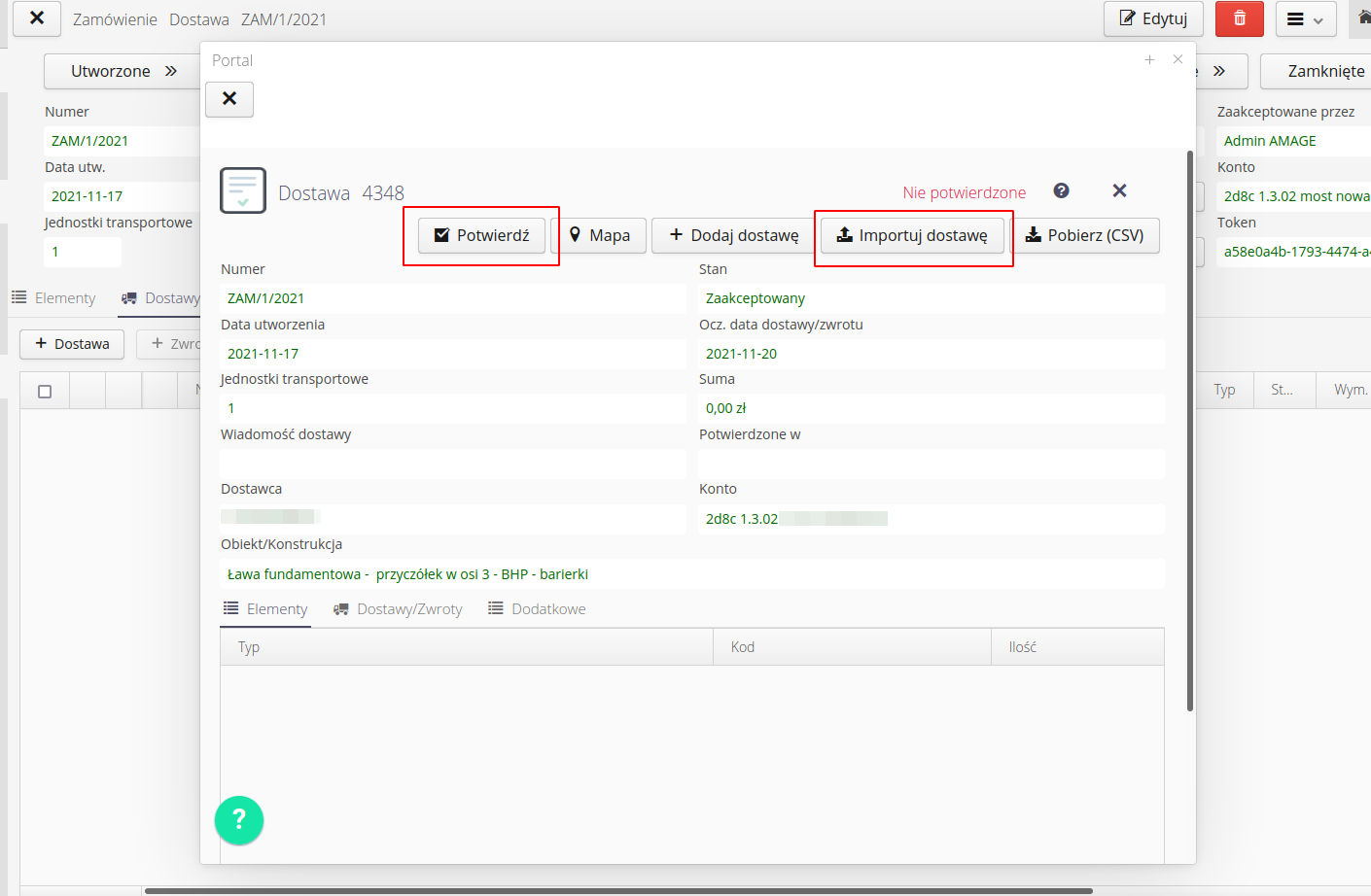Image resolution: width=1371 pixels, height=896 pixels.
Task: Add a new portal tab with plus icon
Action: 1149,60
